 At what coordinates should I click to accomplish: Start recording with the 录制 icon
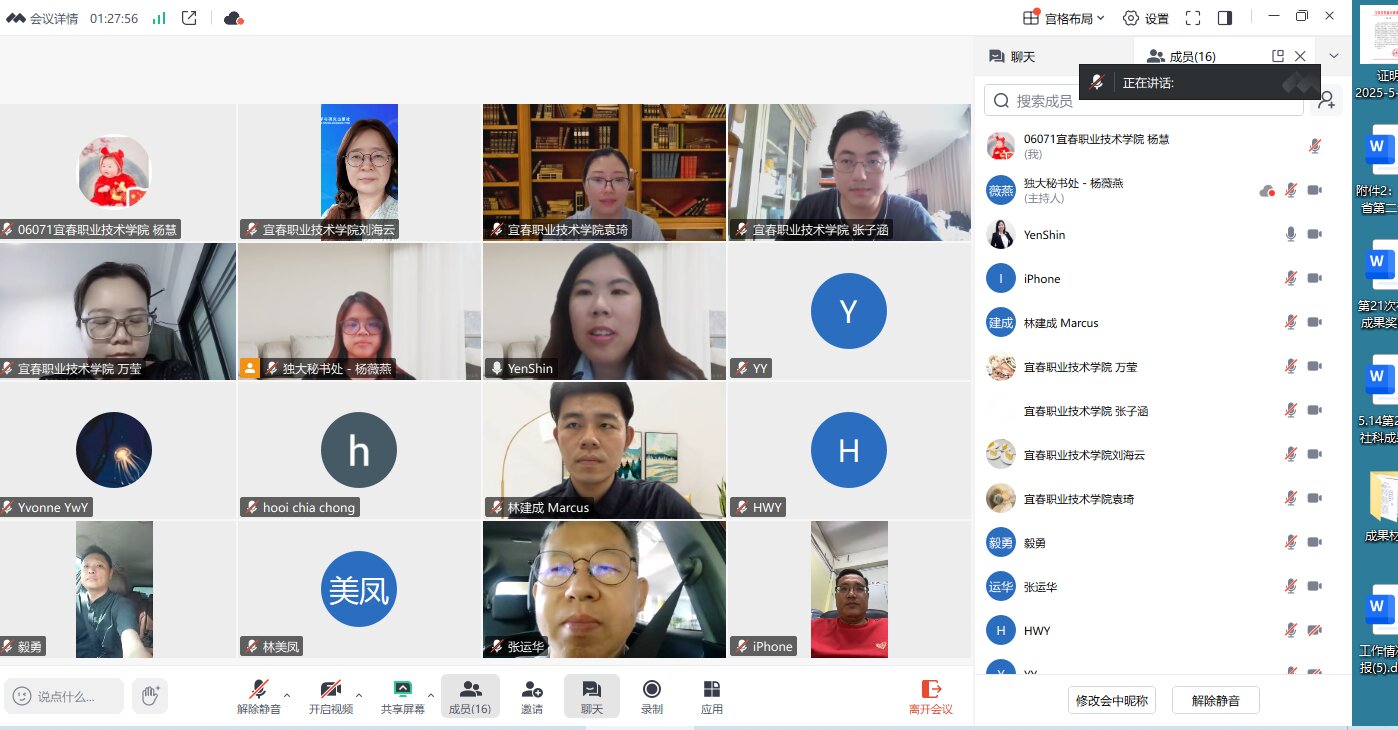[x=652, y=696]
